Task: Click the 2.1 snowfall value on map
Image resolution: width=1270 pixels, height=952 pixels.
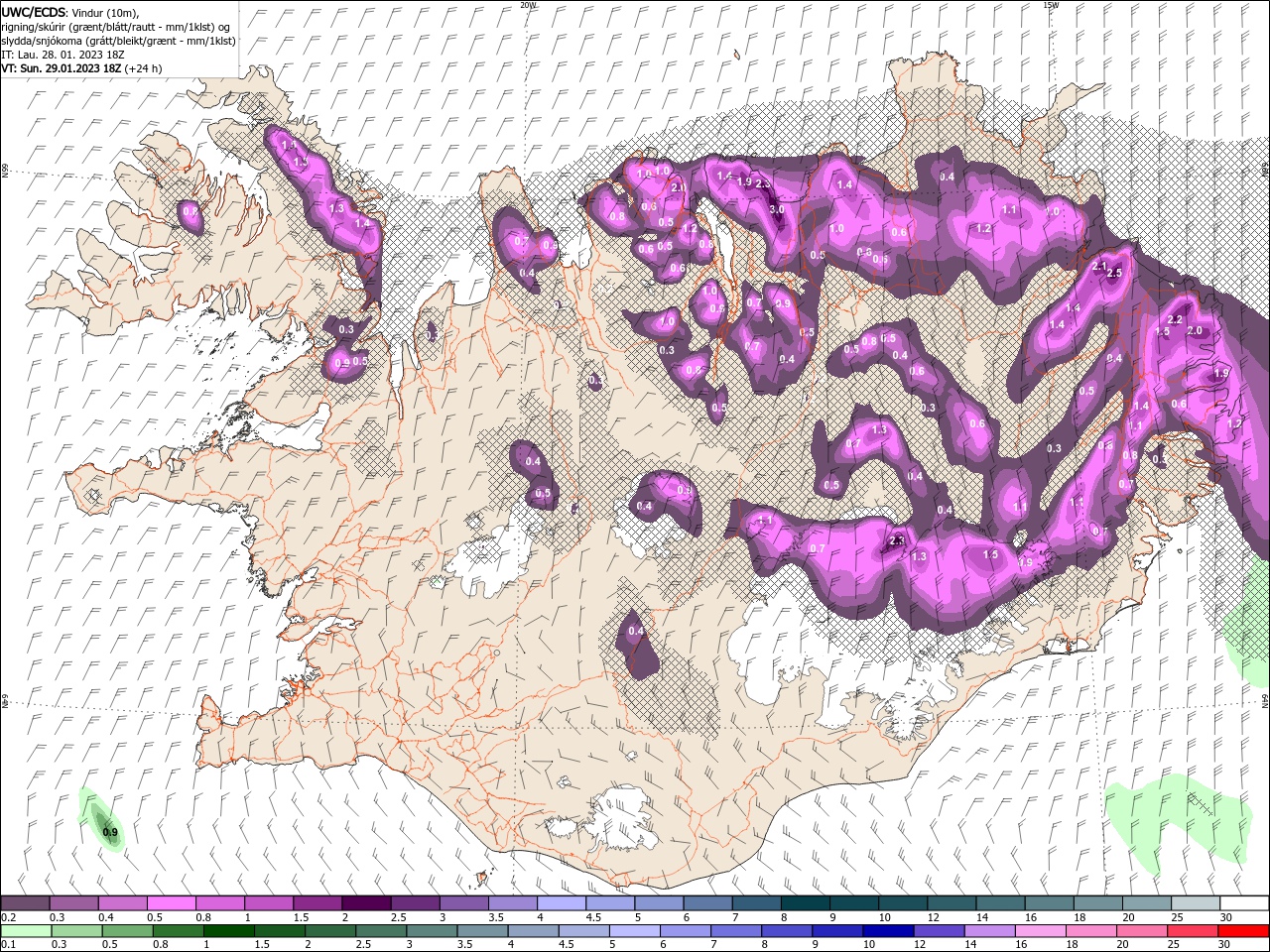Action: pos(1099,266)
